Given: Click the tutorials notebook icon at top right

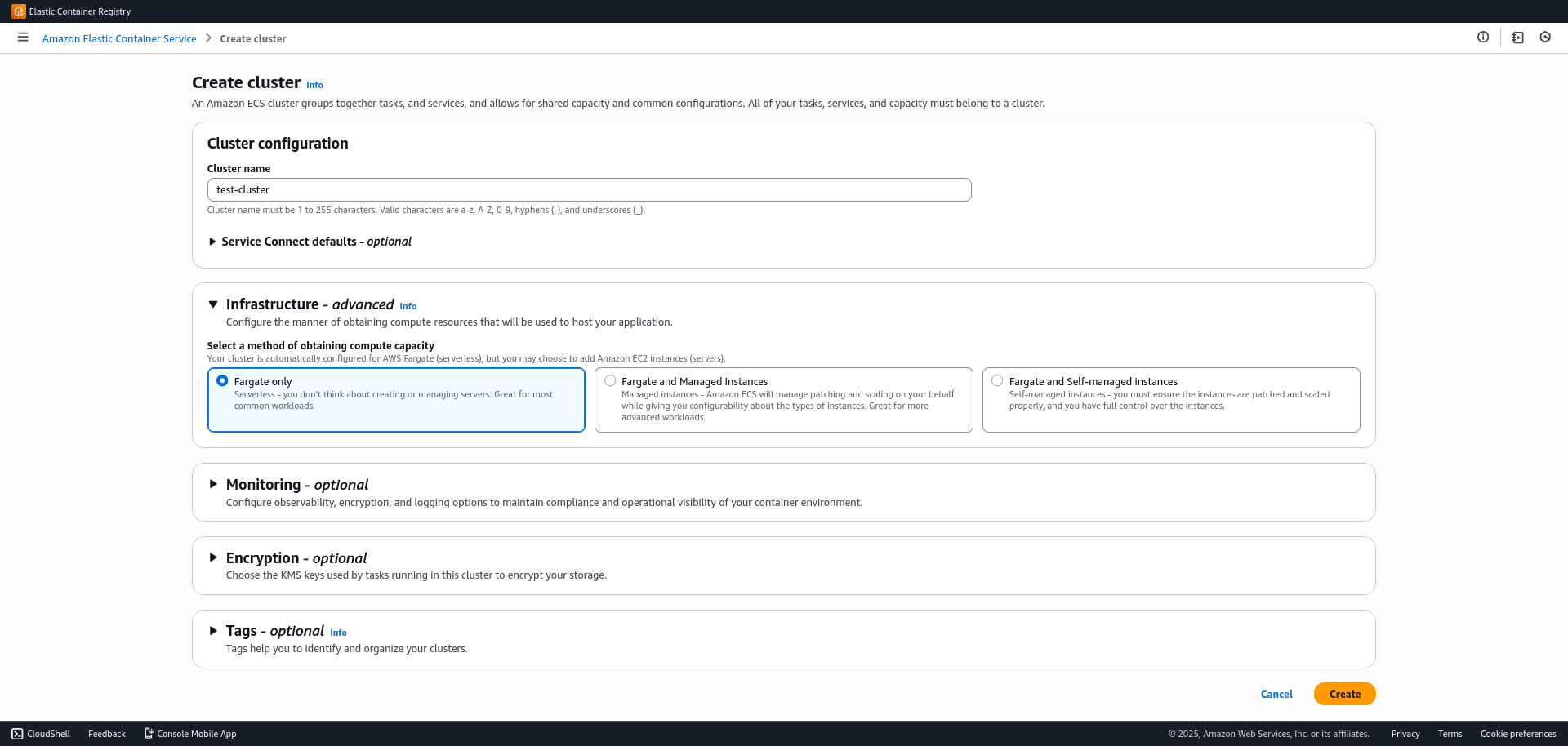Looking at the screenshot, I should click(1517, 38).
